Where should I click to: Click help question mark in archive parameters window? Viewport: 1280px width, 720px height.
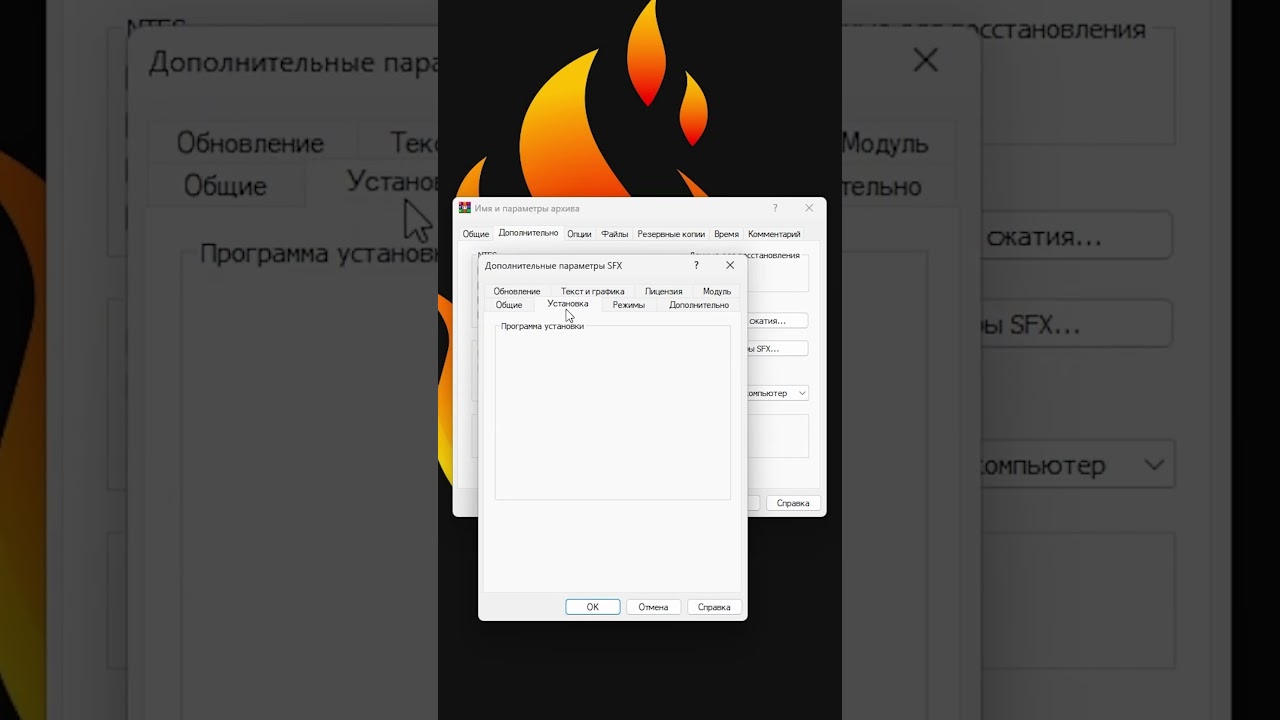(x=775, y=208)
